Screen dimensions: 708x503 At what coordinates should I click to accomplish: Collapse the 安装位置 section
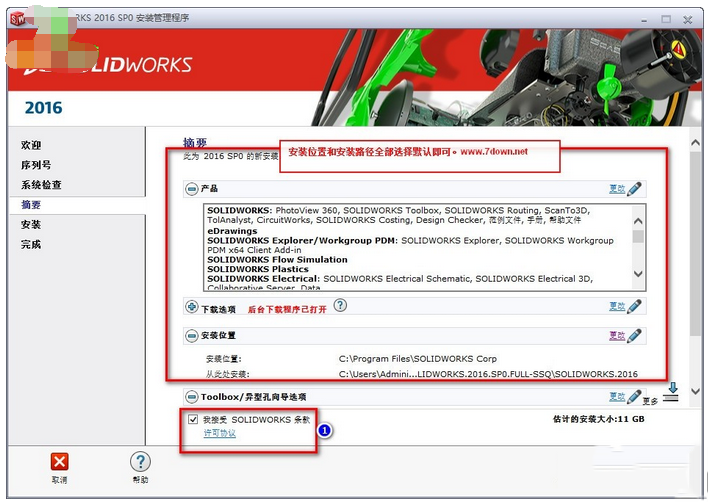[191, 335]
